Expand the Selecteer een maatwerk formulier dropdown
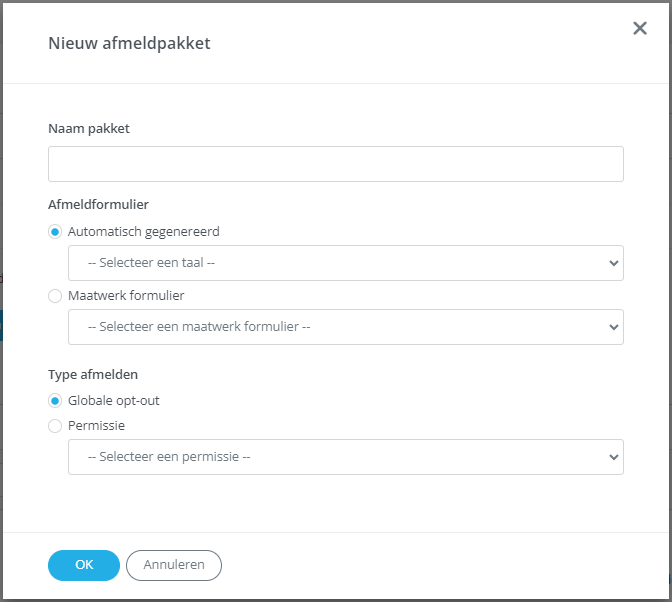Screen dimensions: 672x602 [x=345, y=327]
